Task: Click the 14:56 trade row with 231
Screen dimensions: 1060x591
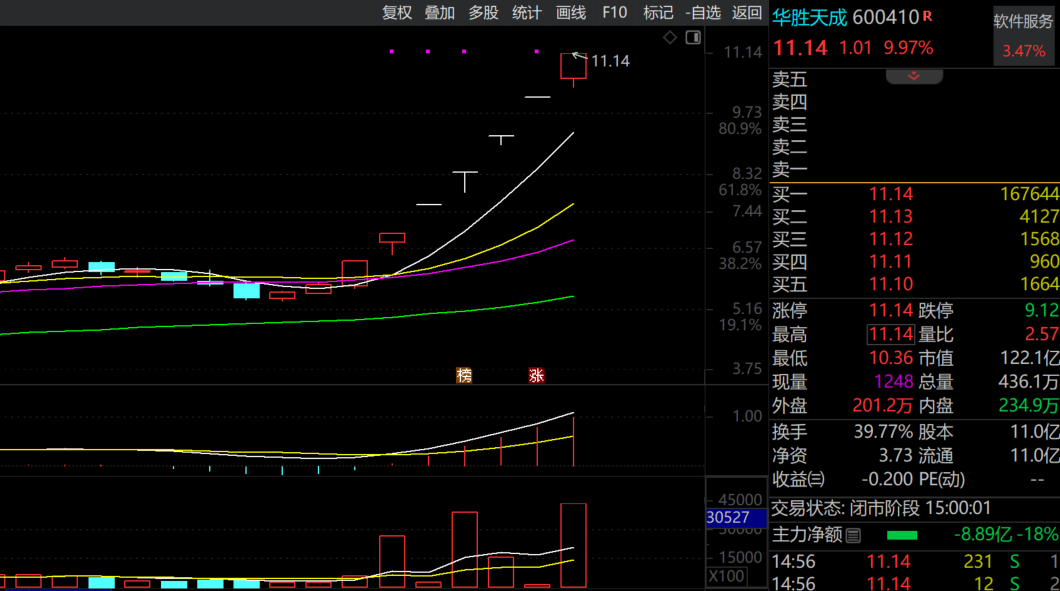Action: pyautogui.click(x=915, y=561)
